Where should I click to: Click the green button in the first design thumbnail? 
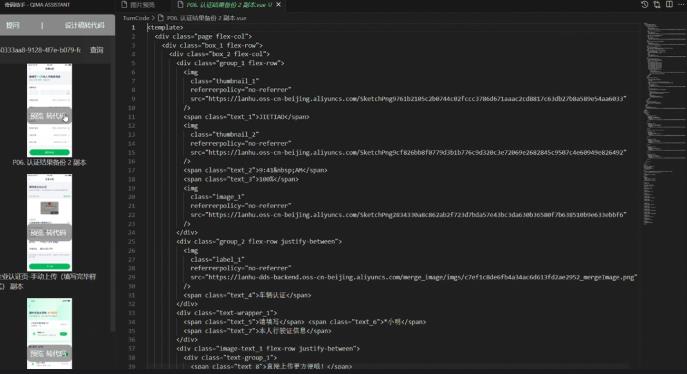(50, 152)
